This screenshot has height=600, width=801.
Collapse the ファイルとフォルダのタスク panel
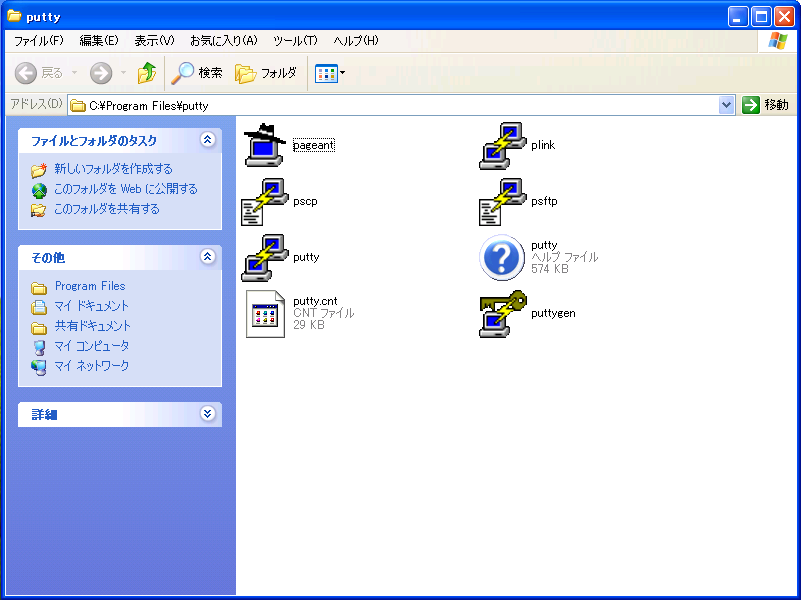pos(207,139)
